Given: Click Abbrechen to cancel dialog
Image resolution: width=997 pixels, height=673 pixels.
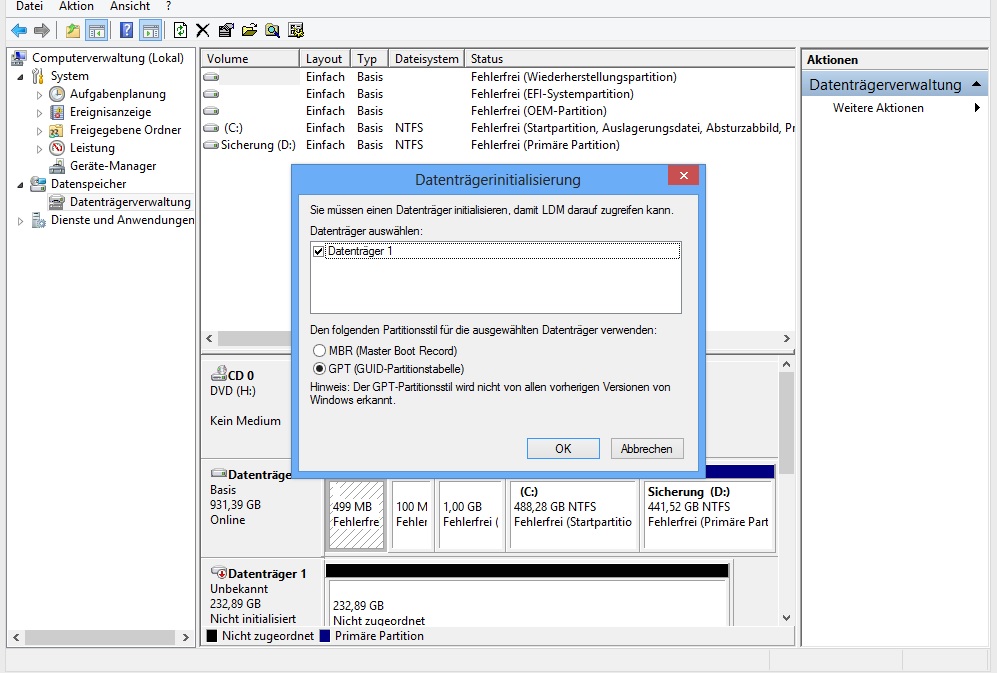Looking at the screenshot, I should (x=647, y=448).
